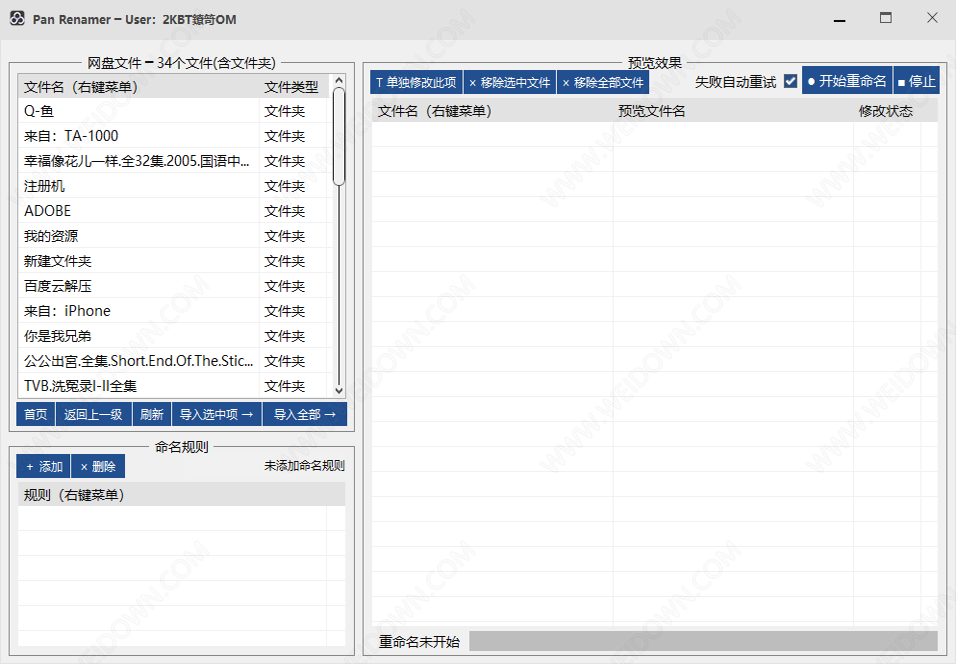Click the 预览文件名 column header
Image resolution: width=956 pixels, height=664 pixels.
(x=733, y=111)
